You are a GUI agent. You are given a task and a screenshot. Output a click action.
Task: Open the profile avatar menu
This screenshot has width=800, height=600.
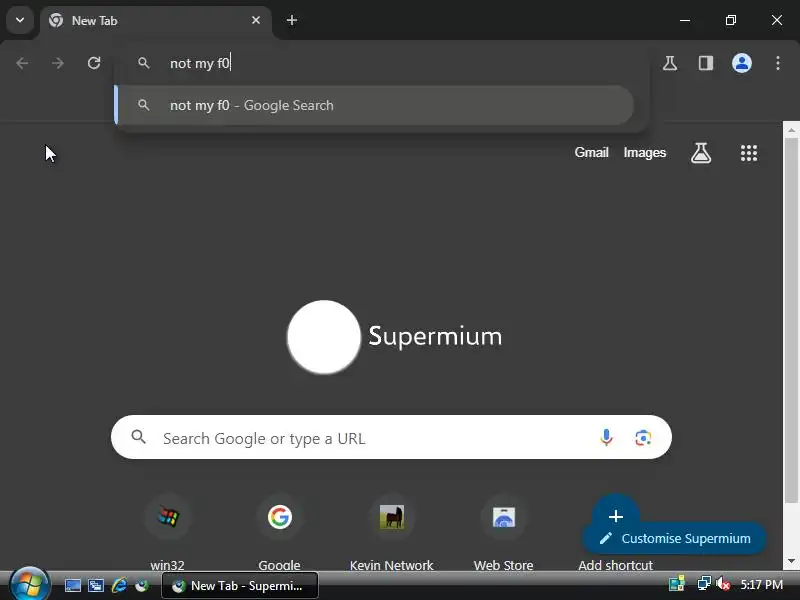click(x=742, y=63)
